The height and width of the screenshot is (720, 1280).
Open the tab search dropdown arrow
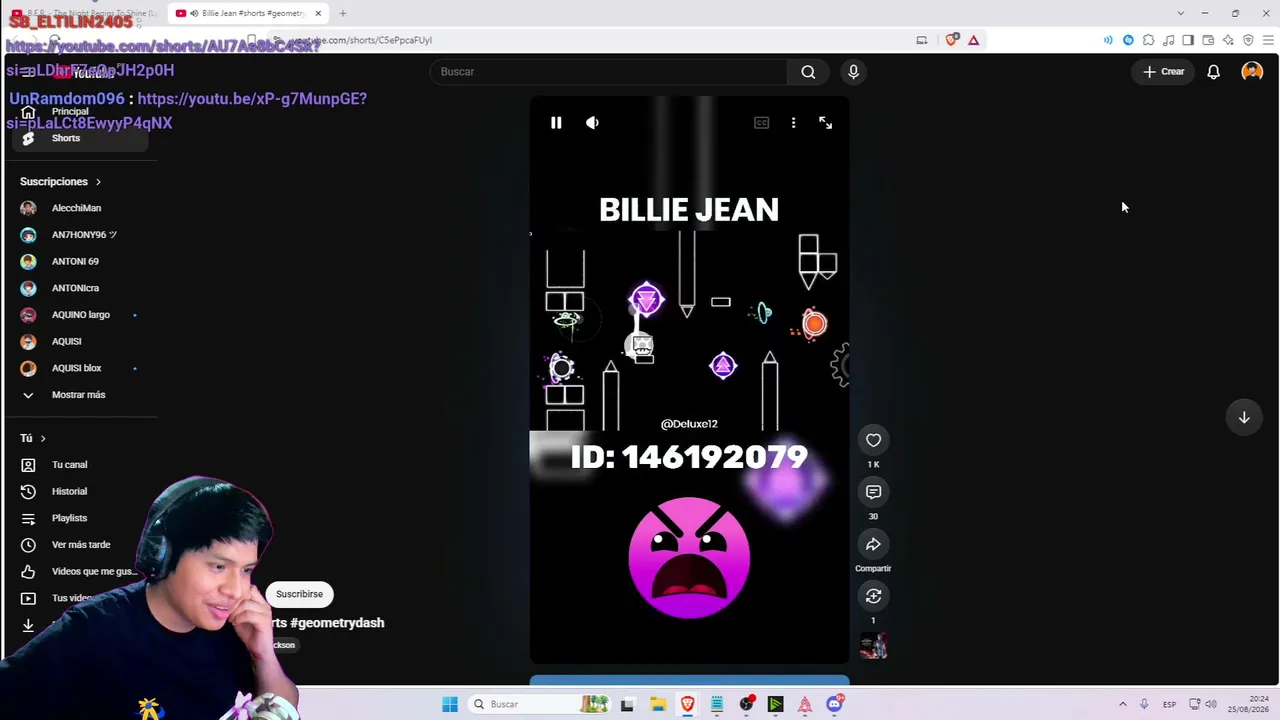coord(1180,13)
